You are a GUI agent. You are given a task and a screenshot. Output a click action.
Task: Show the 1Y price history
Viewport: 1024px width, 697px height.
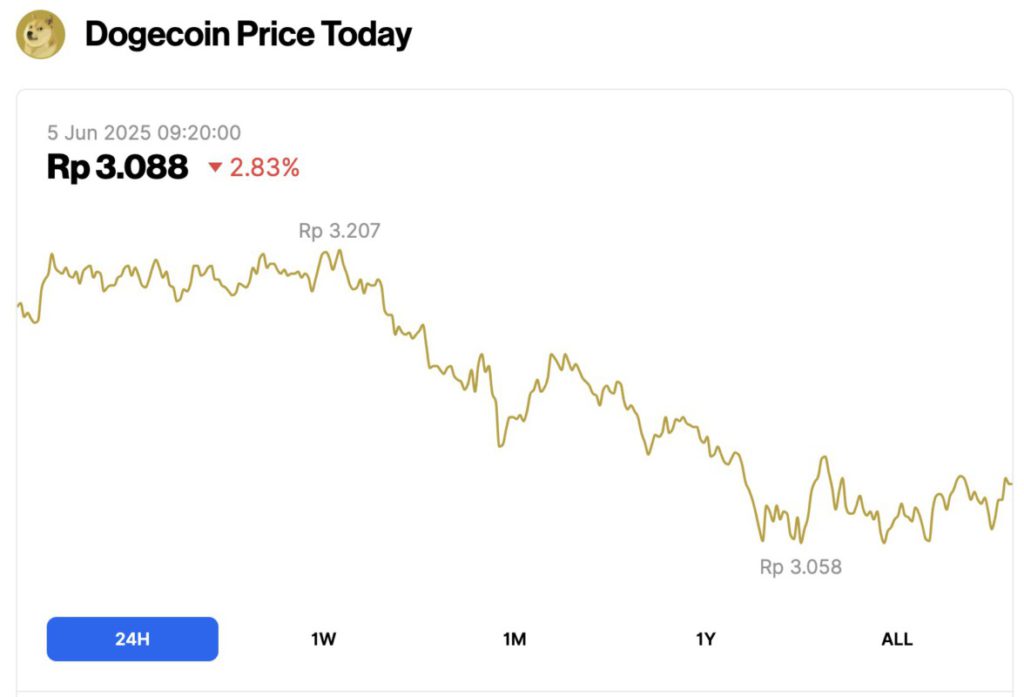[x=705, y=638]
